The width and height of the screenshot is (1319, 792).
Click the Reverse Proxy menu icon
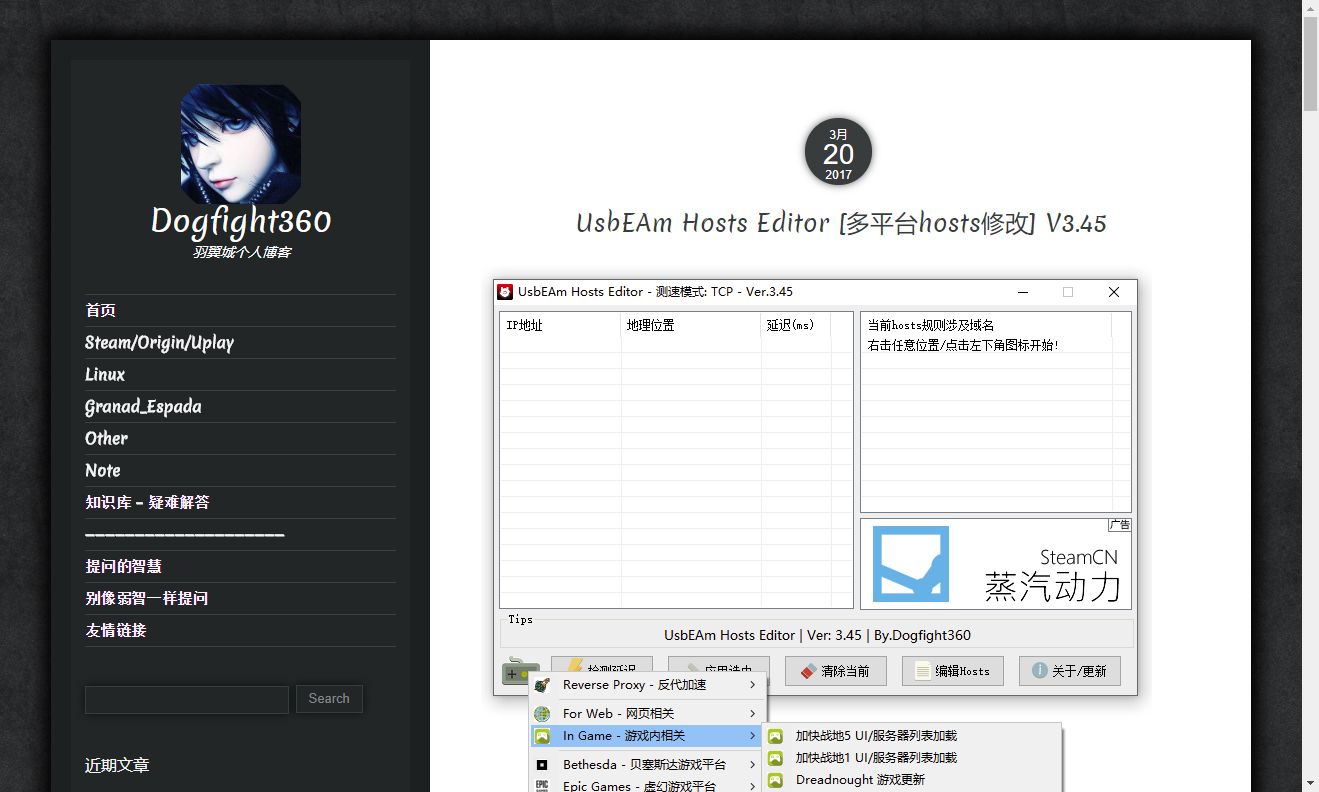pyautogui.click(x=542, y=685)
